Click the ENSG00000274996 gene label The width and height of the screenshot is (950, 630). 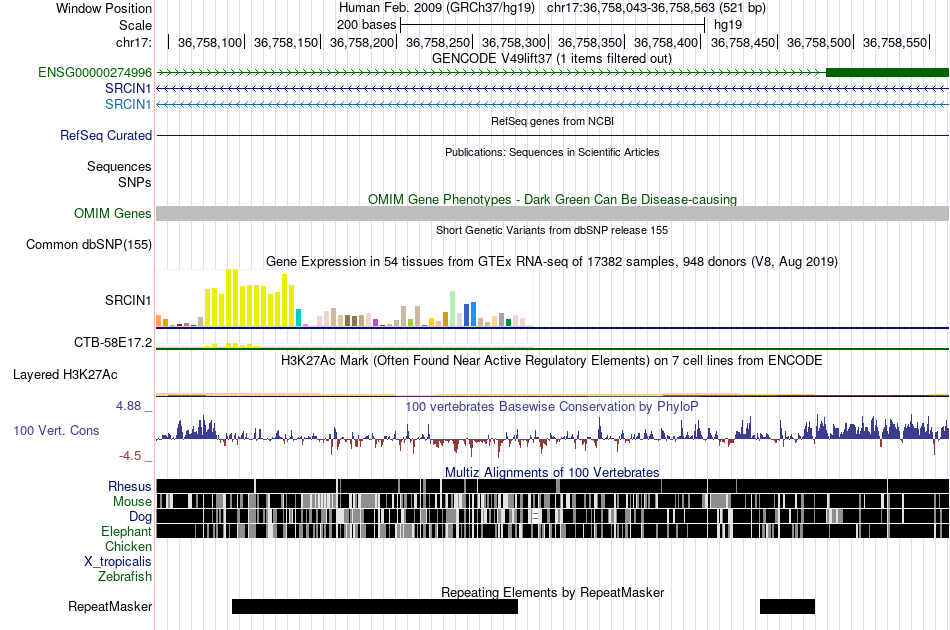pos(95,73)
